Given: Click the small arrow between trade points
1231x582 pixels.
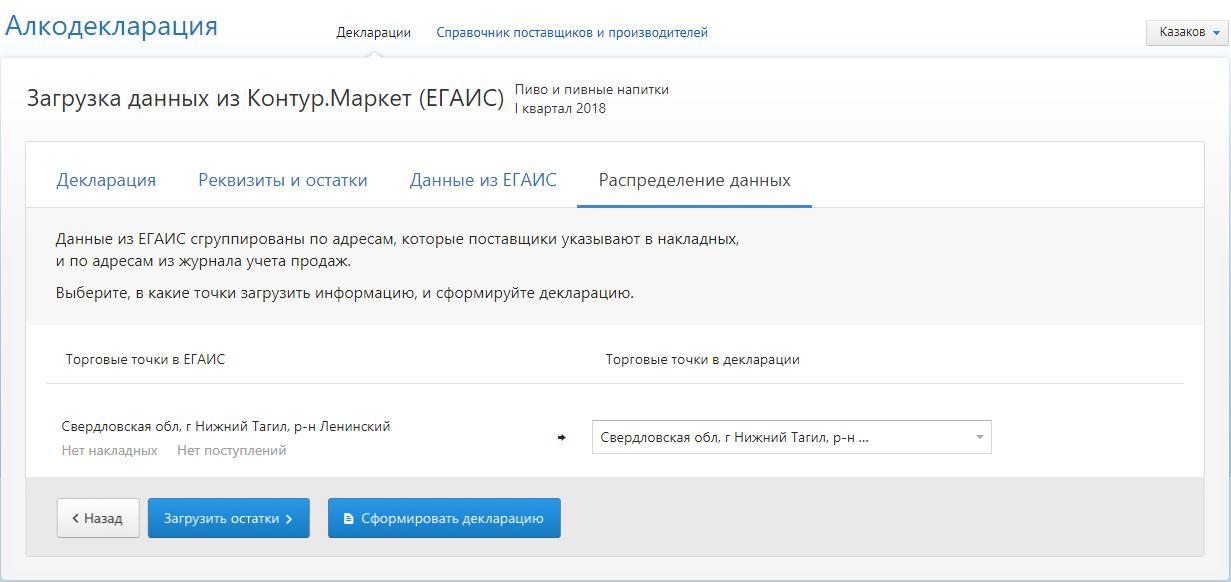Looking at the screenshot, I should point(561,437).
